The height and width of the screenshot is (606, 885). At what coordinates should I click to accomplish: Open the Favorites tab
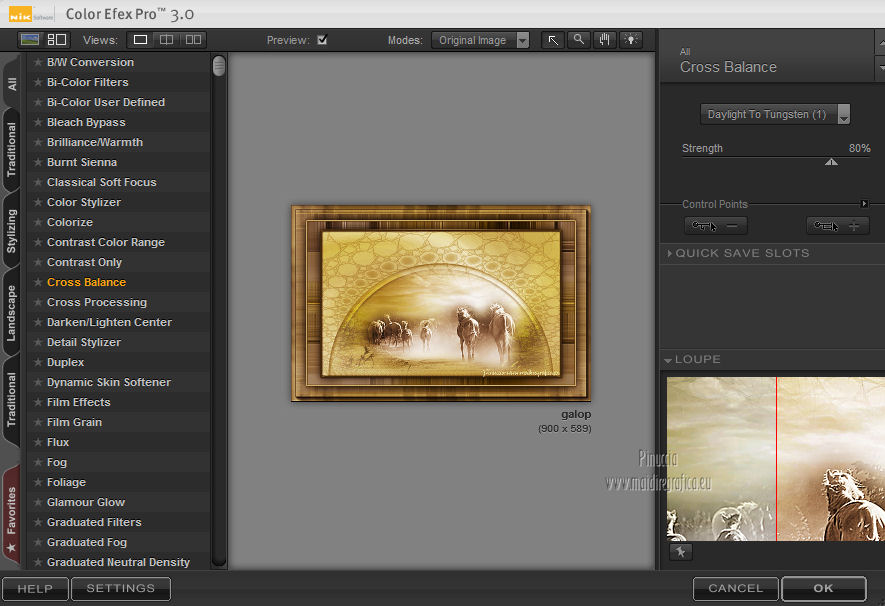pyautogui.click(x=12, y=511)
